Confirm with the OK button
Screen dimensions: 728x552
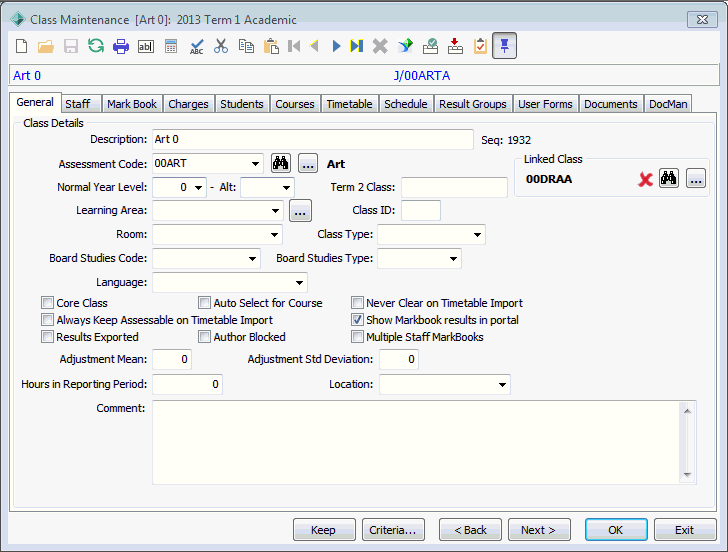(x=616, y=530)
